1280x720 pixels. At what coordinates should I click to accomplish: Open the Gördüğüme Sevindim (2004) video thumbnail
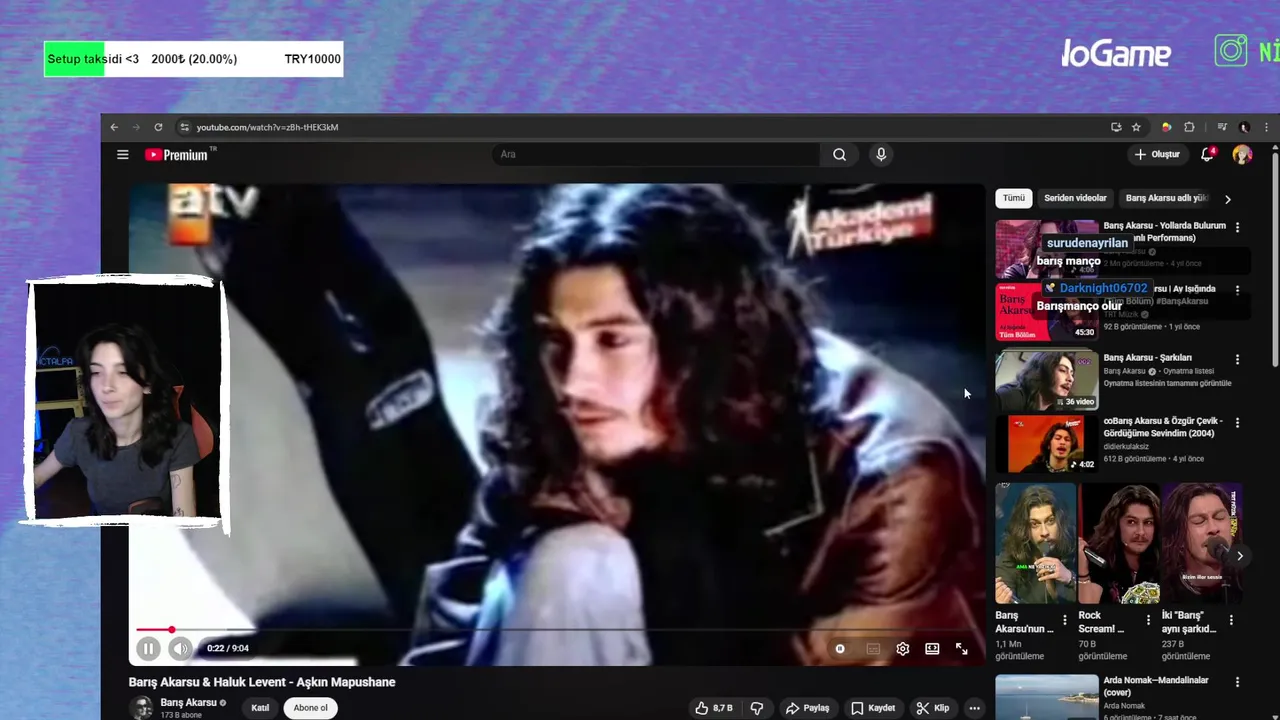[x=1046, y=444]
